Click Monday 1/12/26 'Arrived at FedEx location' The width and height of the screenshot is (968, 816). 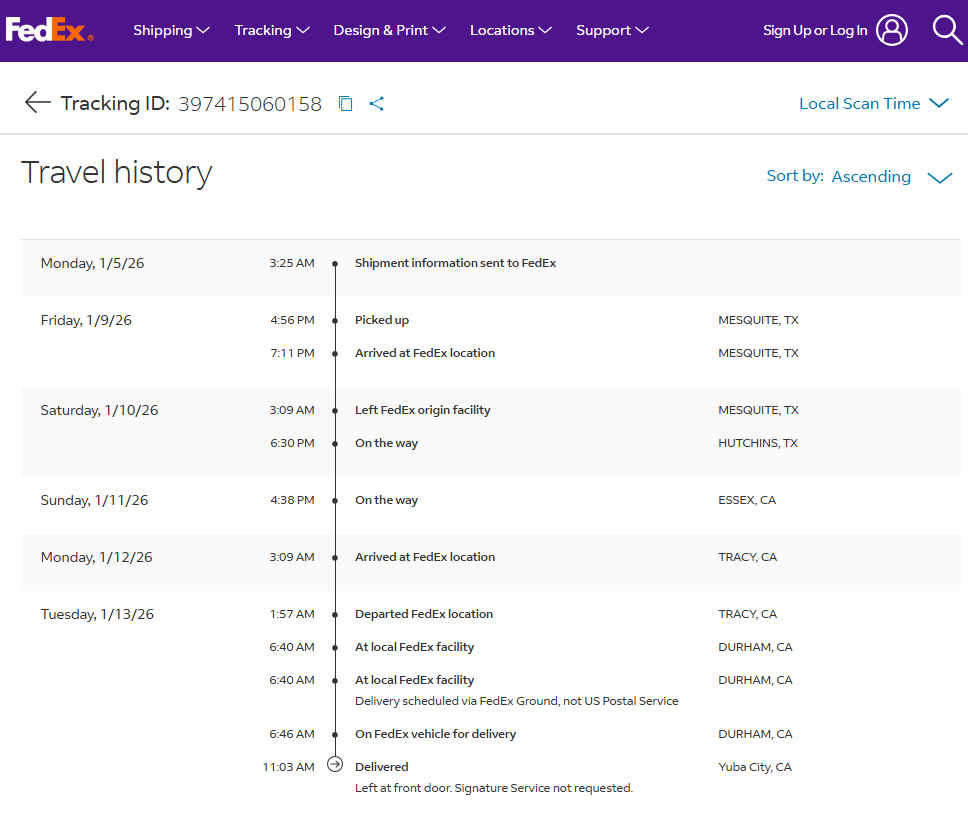point(425,557)
